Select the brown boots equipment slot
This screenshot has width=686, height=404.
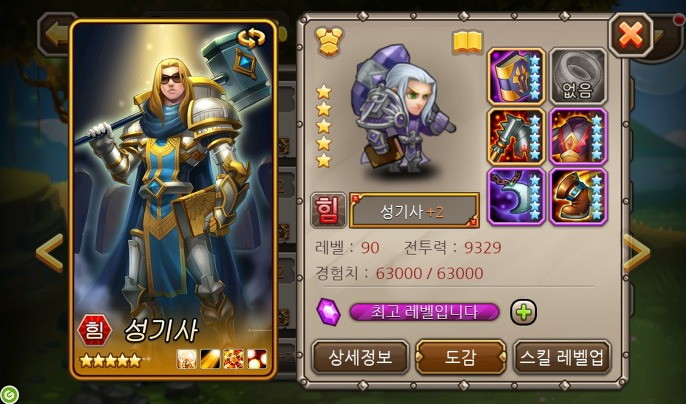tap(578, 197)
